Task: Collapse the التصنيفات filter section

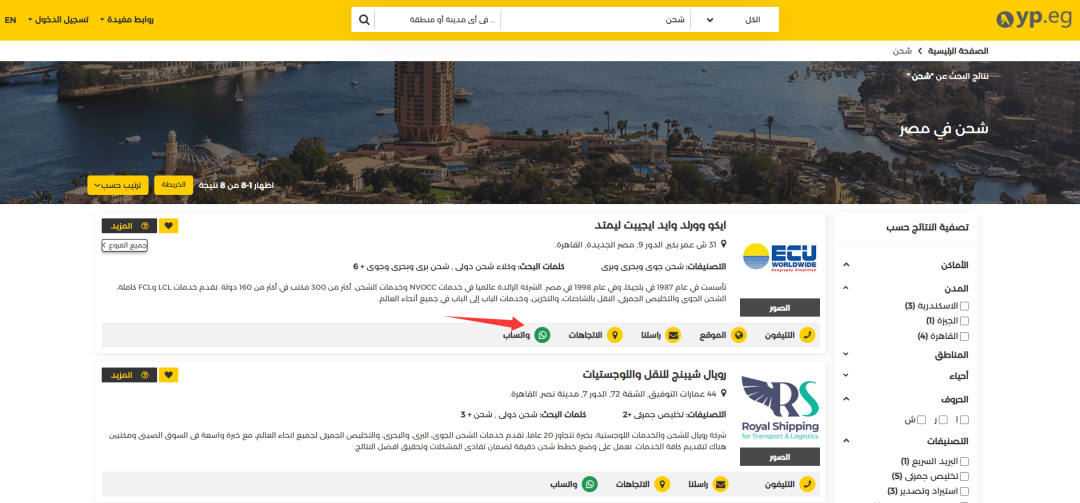Action: (847, 441)
